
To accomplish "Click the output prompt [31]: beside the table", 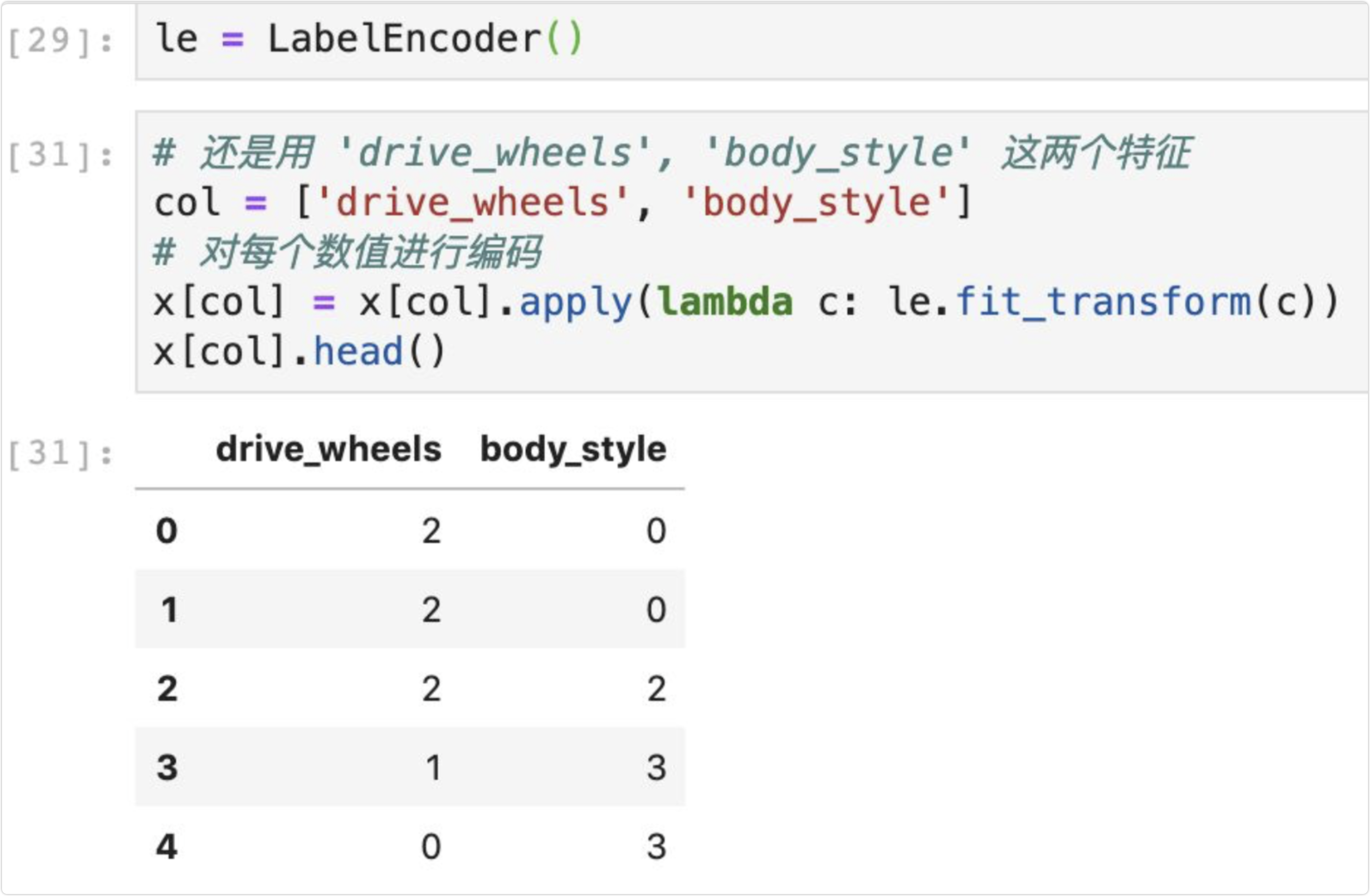I will 61,454.
